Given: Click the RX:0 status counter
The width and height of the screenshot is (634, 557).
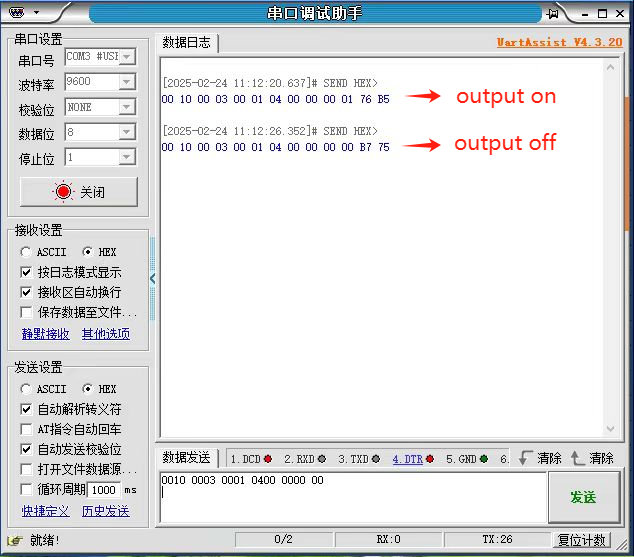Looking at the screenshot, I should 388,540.
